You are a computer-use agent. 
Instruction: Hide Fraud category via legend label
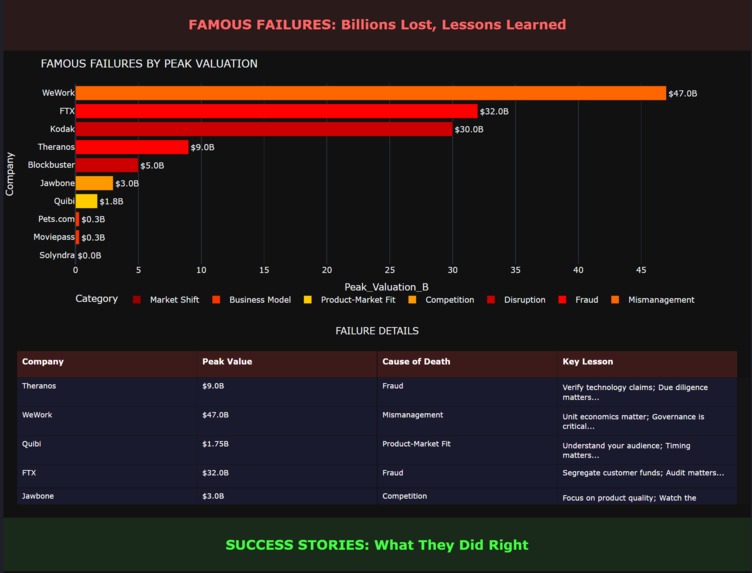tap(587, 300)
